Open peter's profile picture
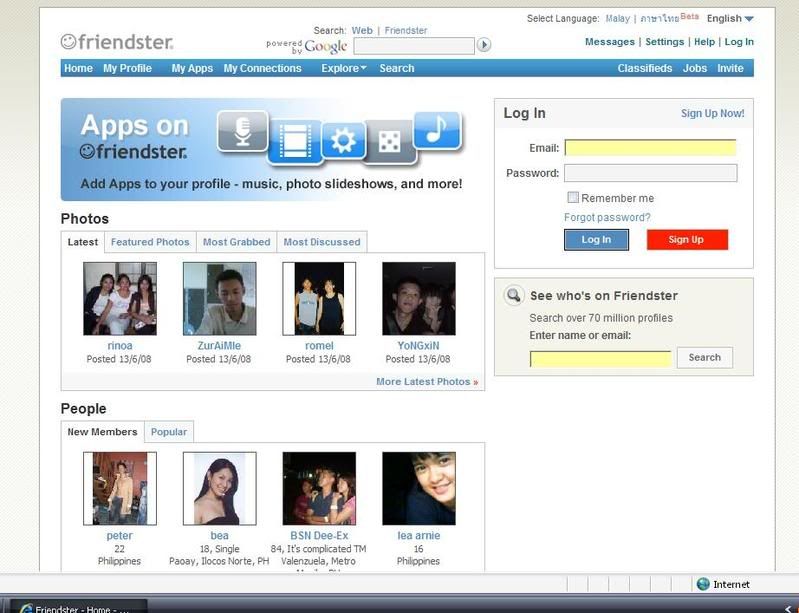 click(x=120, y=488)
